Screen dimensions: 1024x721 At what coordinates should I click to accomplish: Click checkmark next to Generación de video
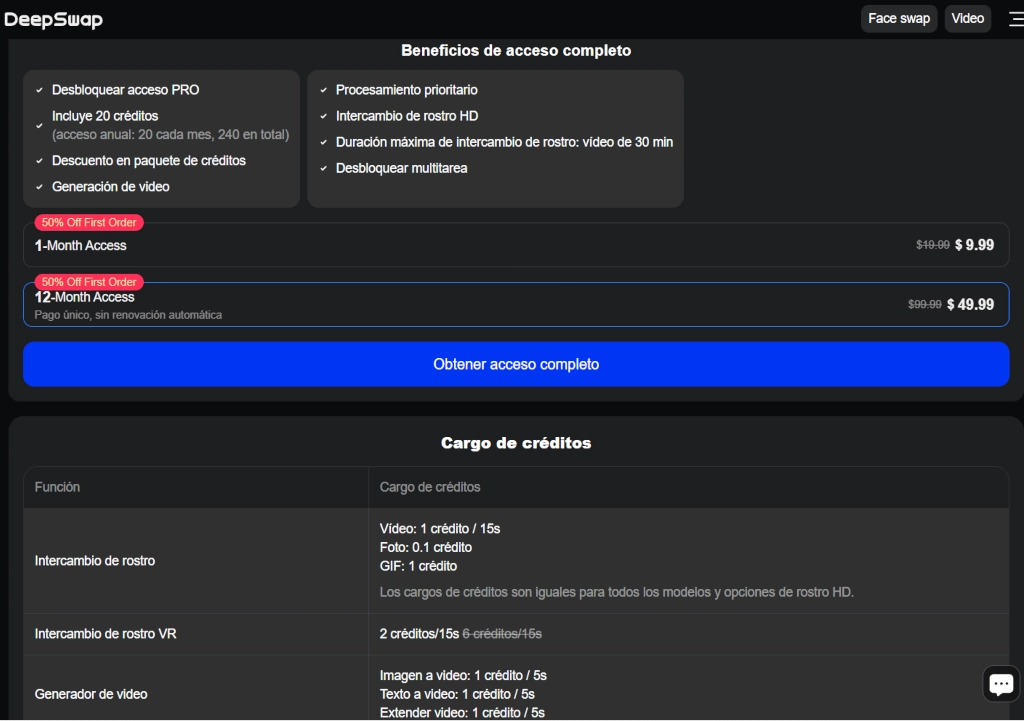[39, 187]
